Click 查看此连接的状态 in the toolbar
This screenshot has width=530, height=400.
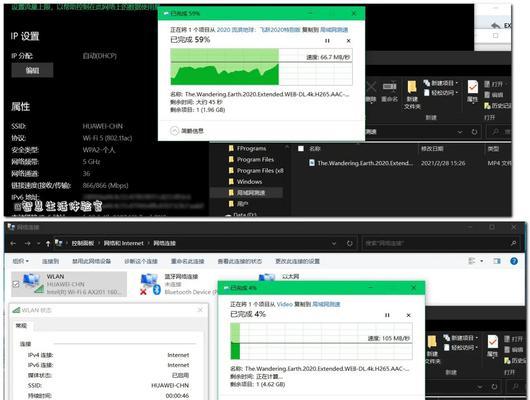(240, 261)
